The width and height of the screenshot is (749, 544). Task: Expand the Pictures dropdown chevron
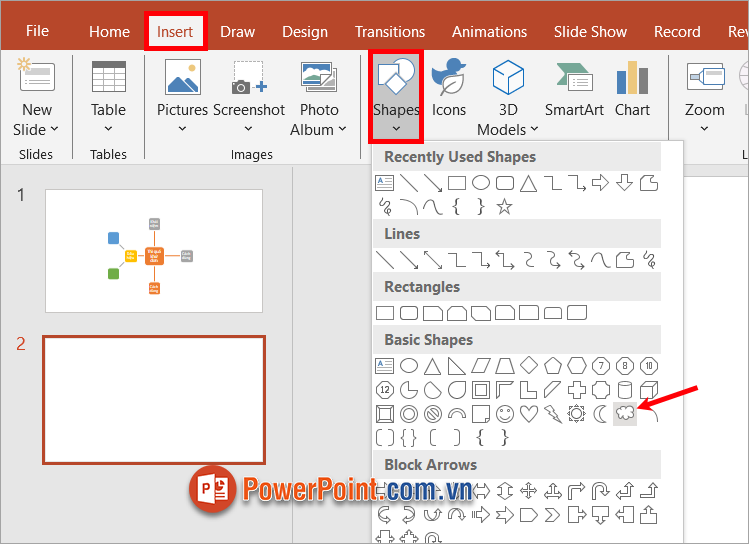182,128
